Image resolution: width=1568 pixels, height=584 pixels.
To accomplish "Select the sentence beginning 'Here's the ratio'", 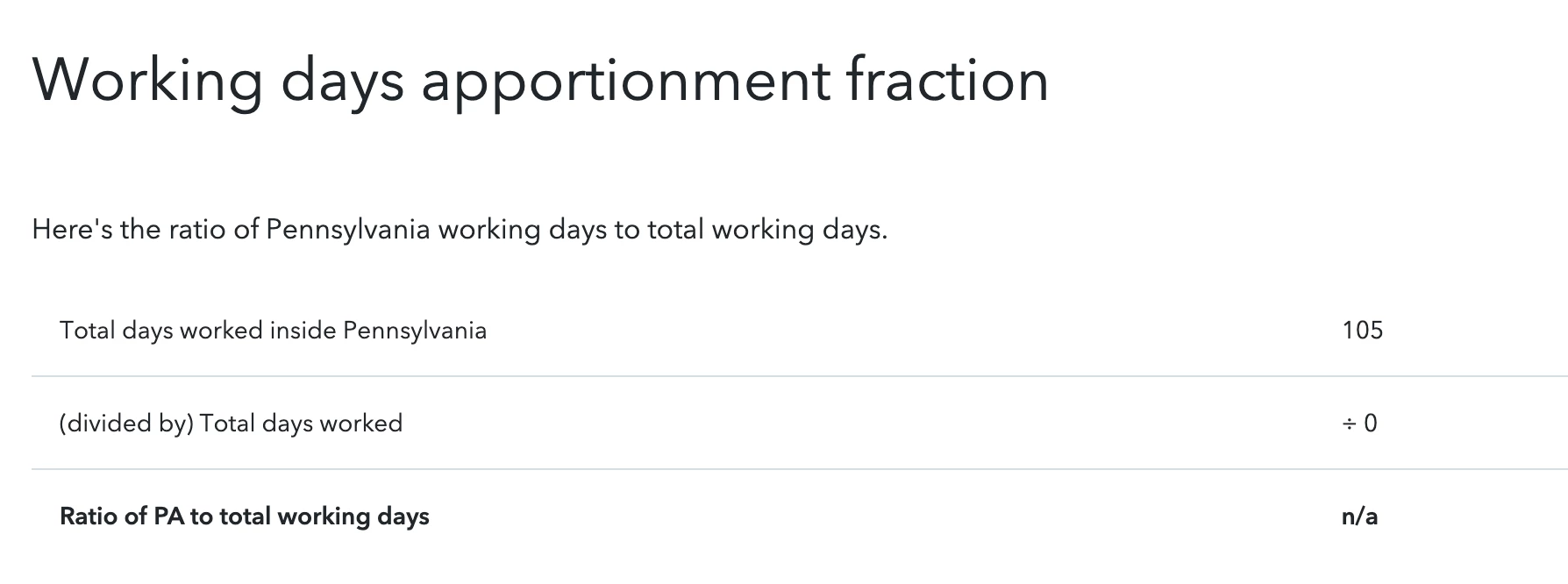I will (x=460, y=230).
